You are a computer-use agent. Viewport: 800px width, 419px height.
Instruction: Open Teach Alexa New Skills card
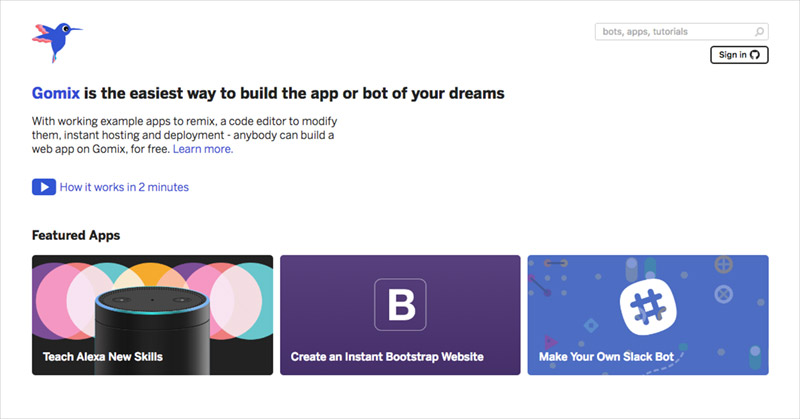(x=153, y=315)
